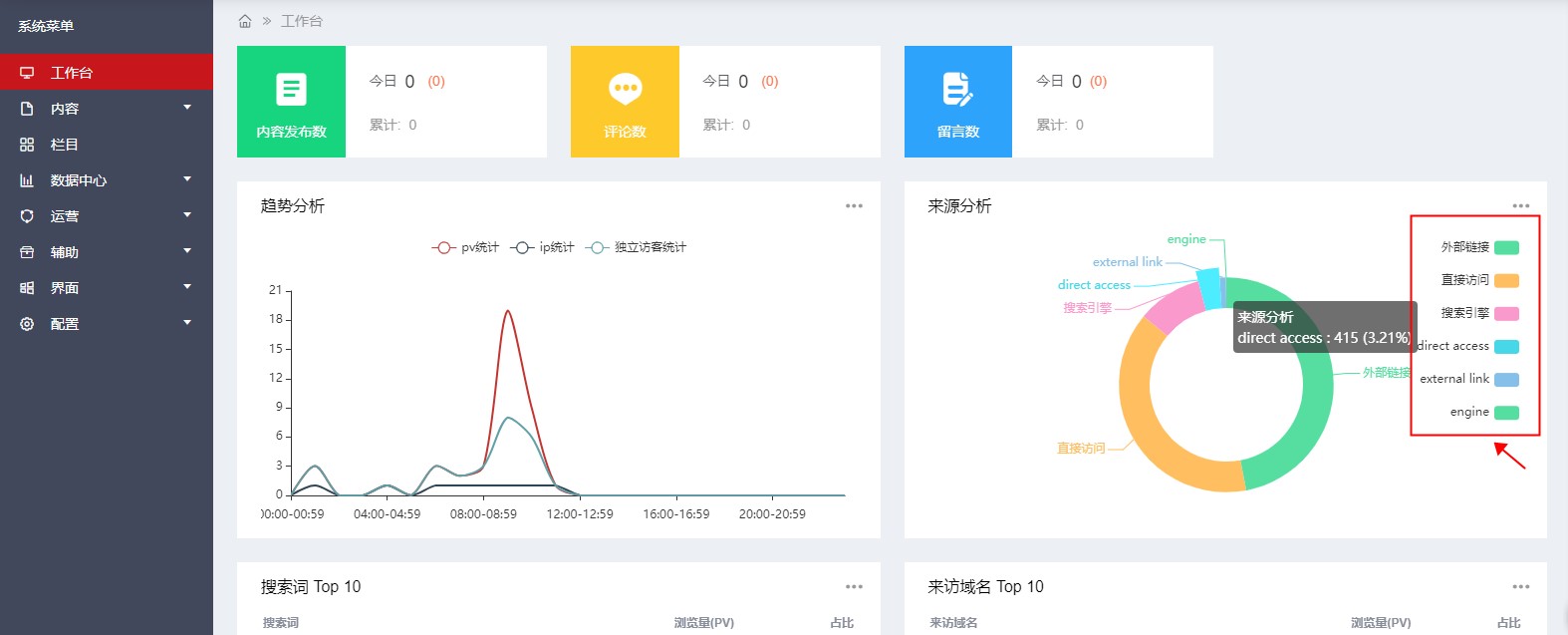Click the green 内容发布数 document icon
1568x635 pixels.
click(291, 90)
